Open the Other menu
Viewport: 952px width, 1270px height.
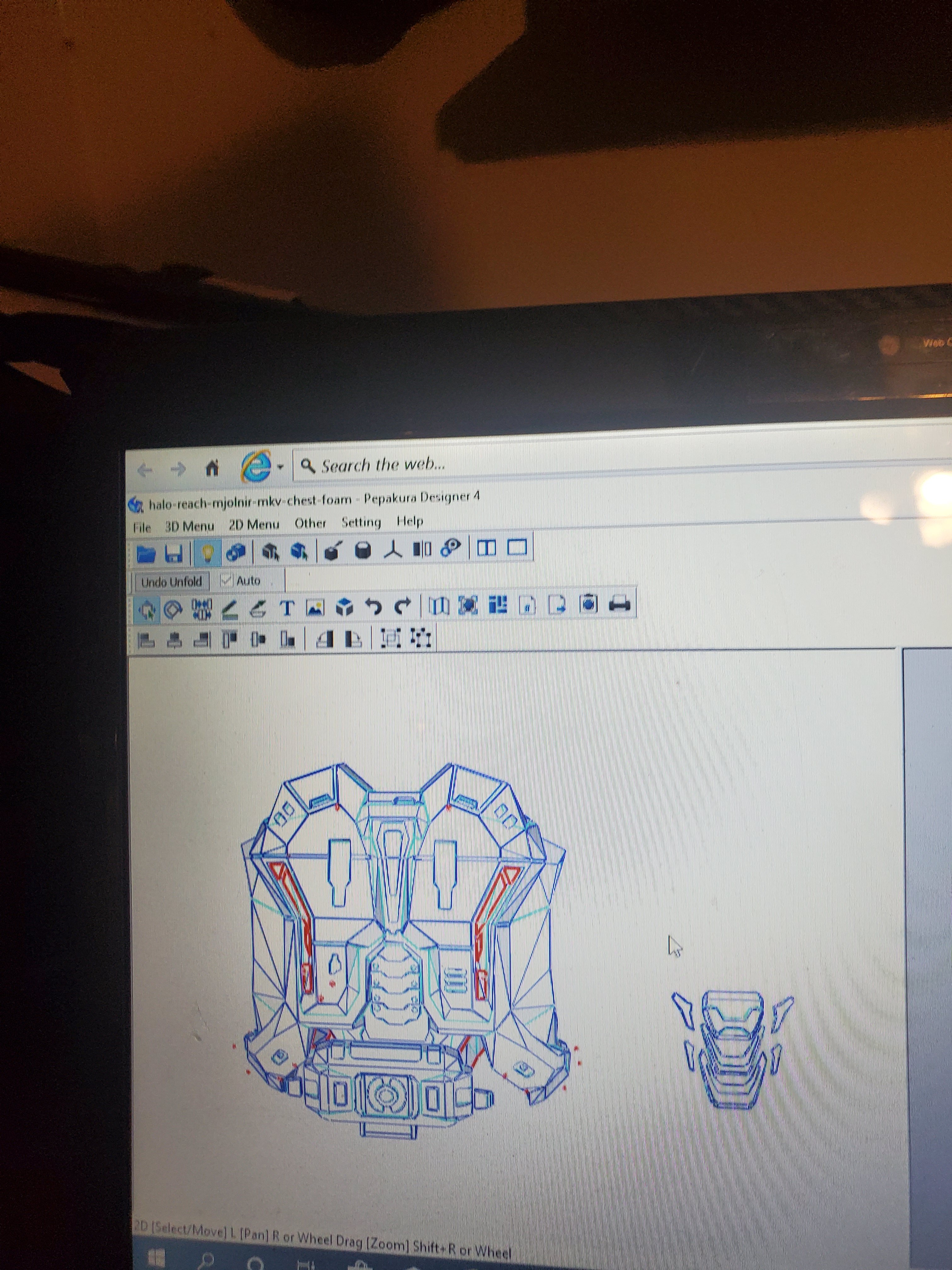click(x=310, y=523)
